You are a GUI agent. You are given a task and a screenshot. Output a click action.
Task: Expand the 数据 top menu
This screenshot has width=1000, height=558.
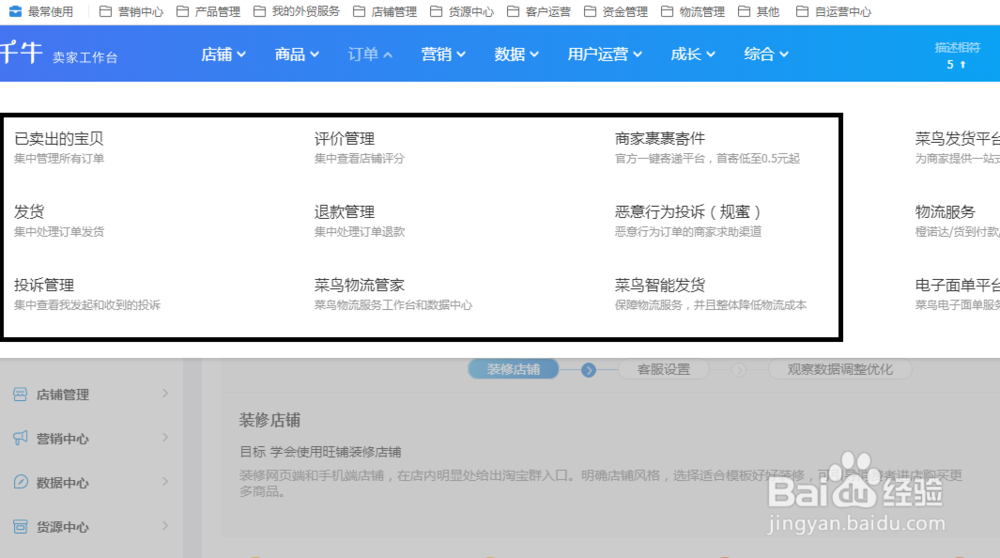517,54
